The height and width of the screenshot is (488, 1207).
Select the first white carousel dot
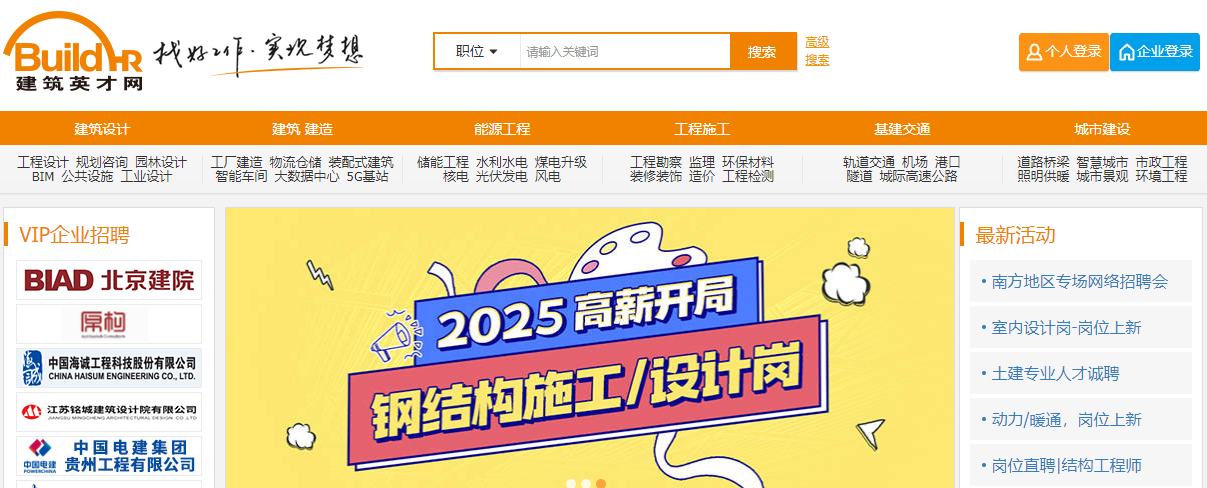(x=571, y=484)
